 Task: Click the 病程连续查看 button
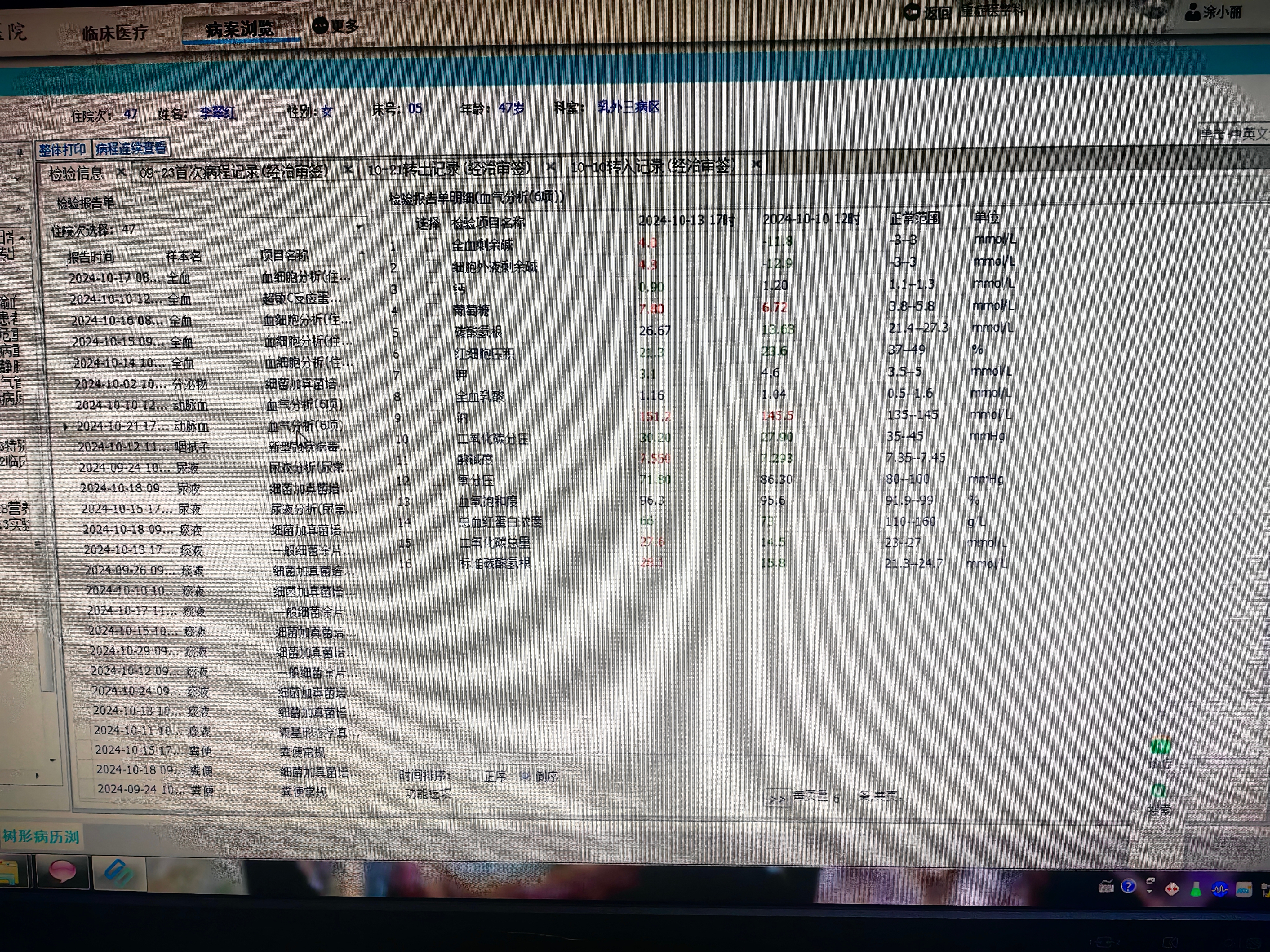pos(131,148)
